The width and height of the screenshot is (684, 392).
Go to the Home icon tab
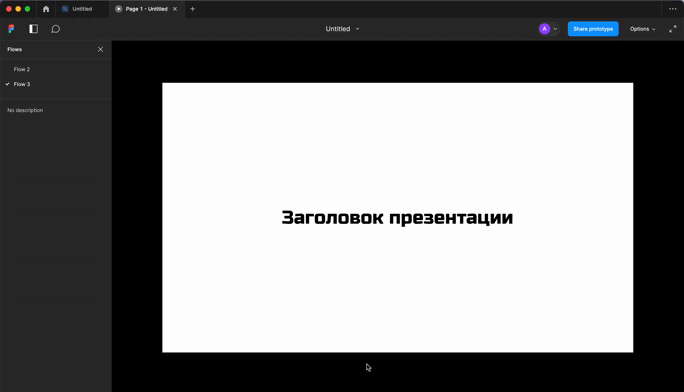point(46,9)
